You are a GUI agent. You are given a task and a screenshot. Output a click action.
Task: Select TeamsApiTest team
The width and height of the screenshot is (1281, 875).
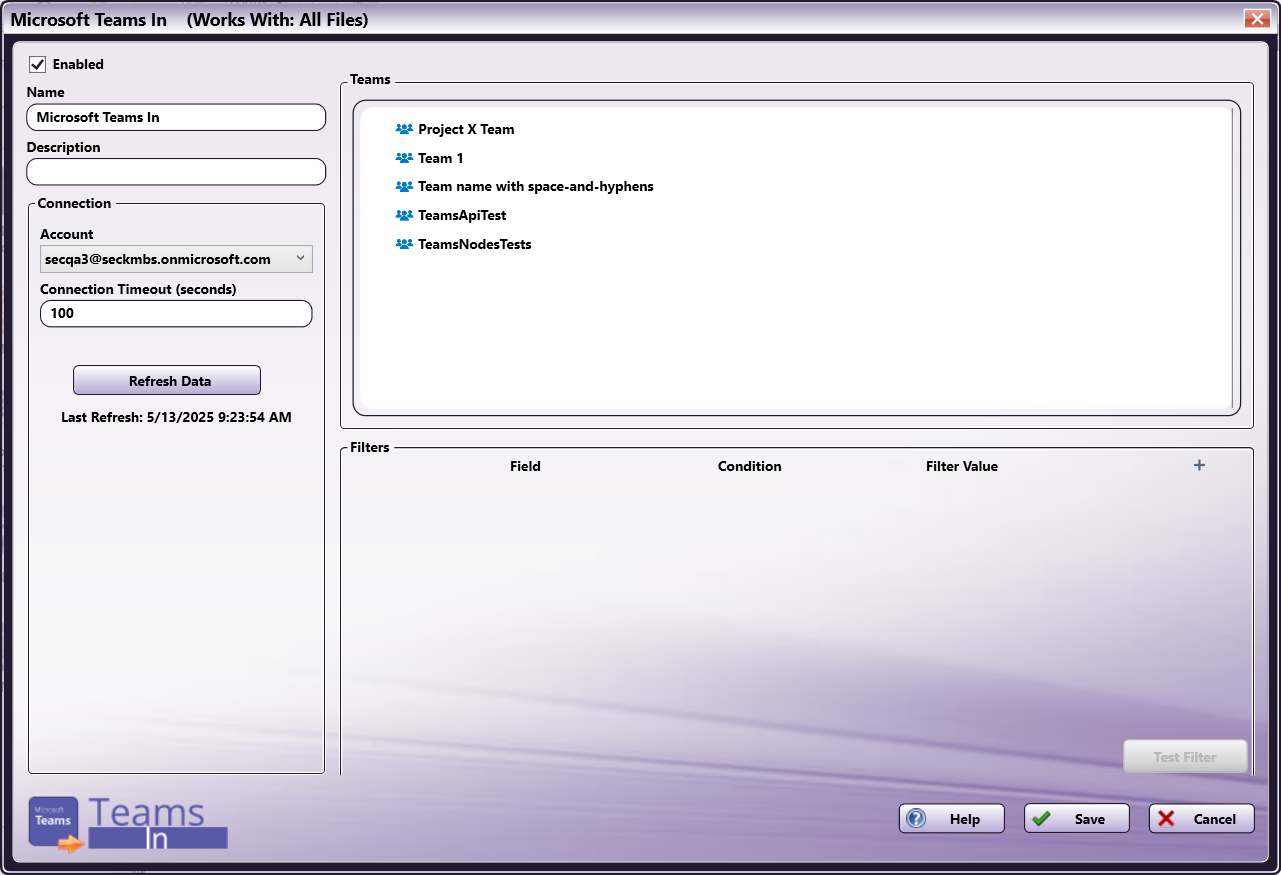pyautogui.click(x=462, y=215)
